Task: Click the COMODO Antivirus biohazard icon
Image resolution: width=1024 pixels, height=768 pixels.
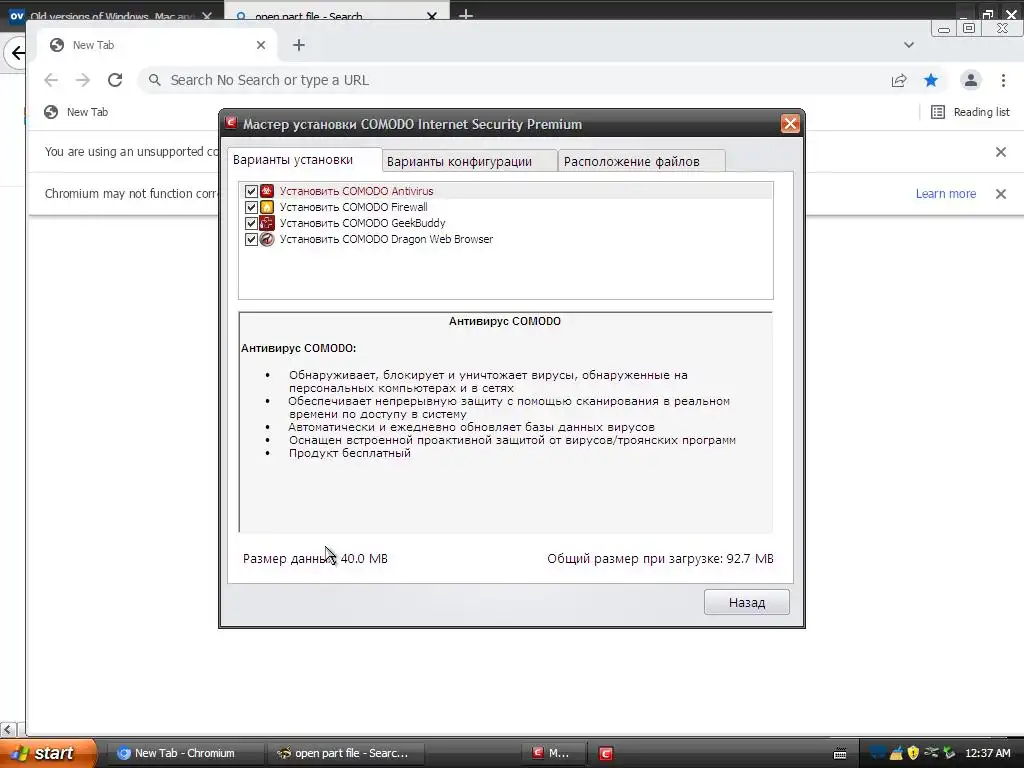Action: coord(266,191)
